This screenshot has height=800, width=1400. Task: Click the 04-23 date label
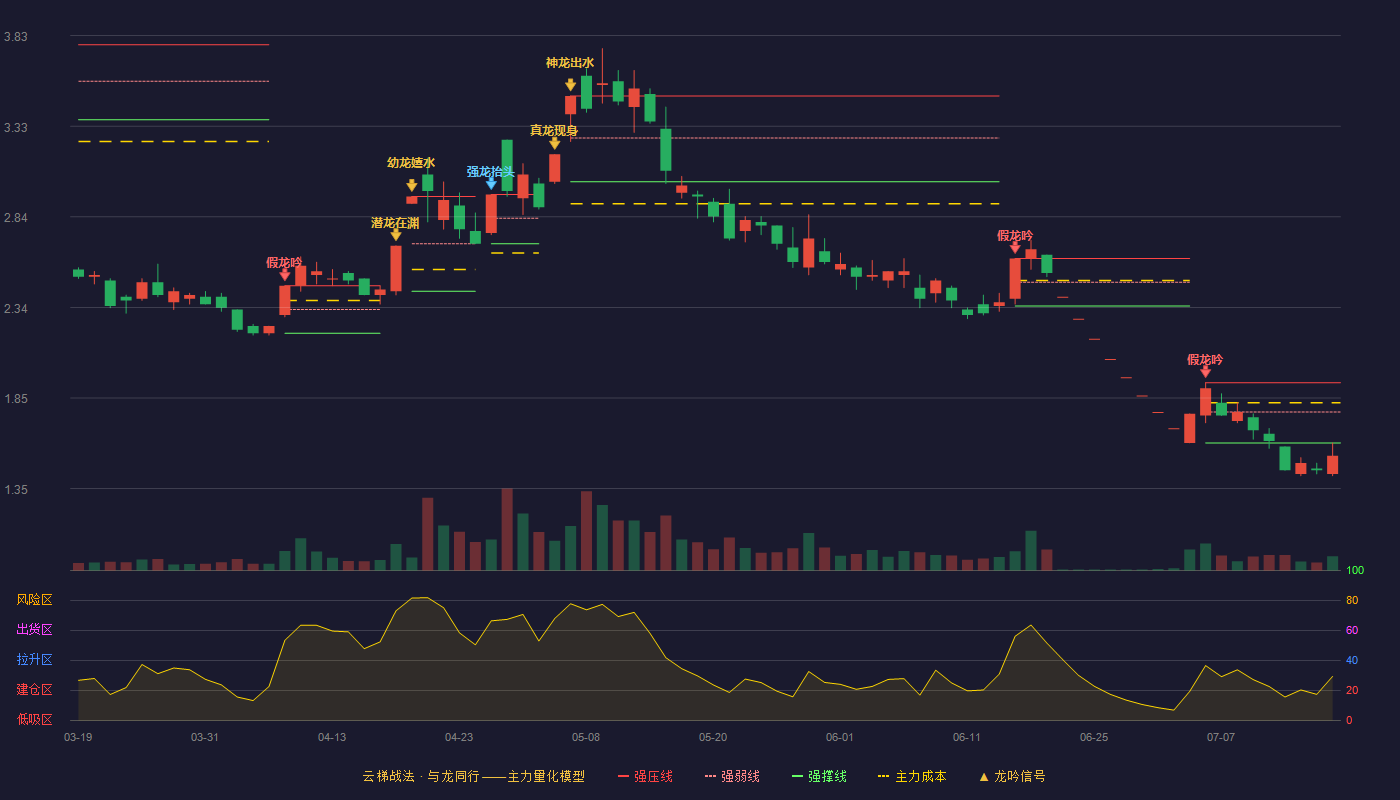459,737
